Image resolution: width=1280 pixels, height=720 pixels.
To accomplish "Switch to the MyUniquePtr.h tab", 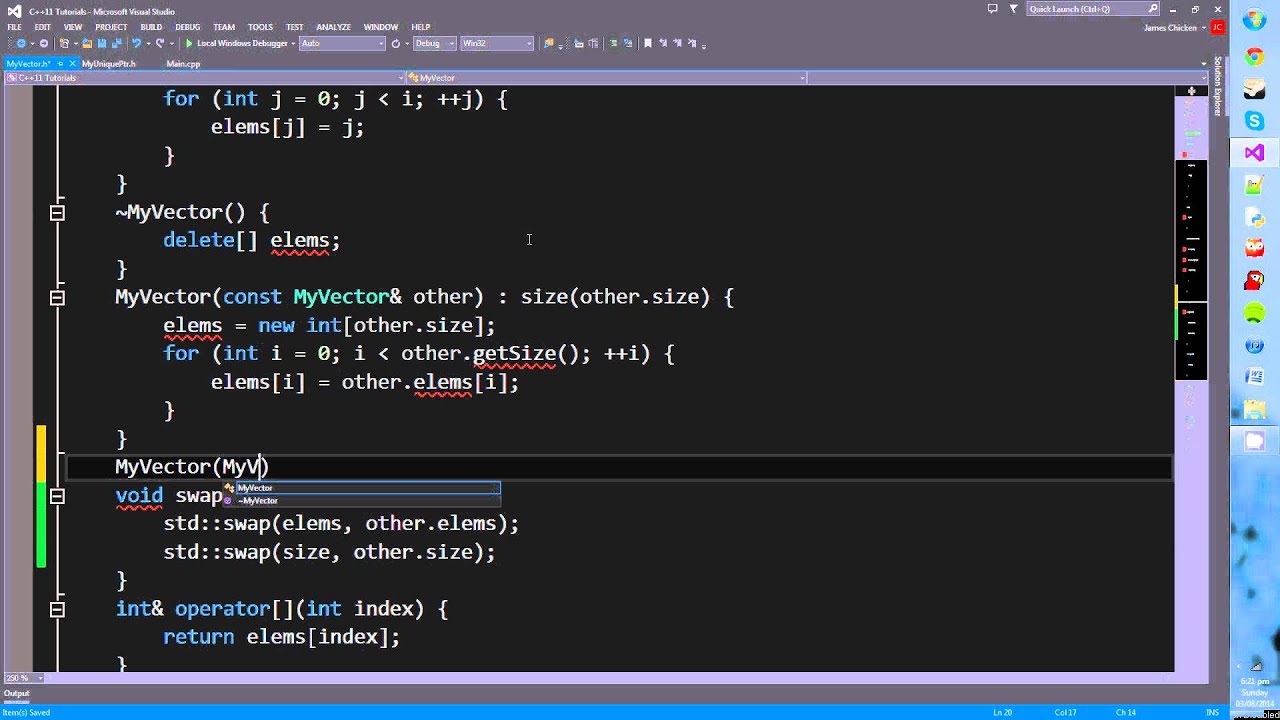I will (109, 64).
